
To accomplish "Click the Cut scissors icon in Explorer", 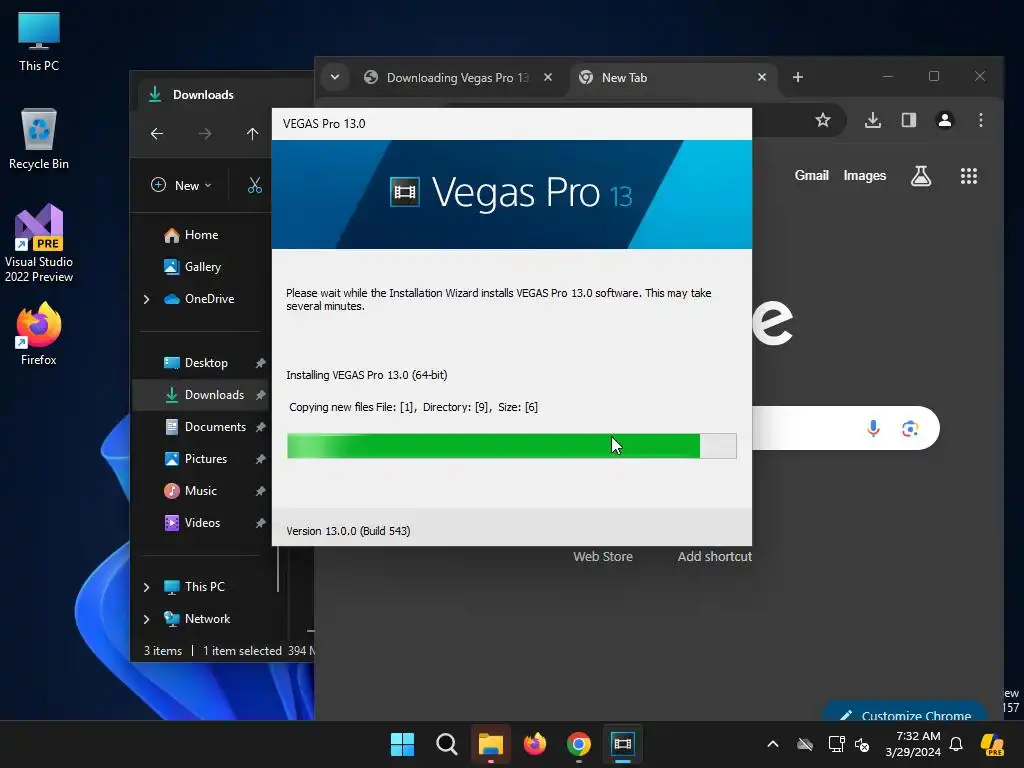I will coord(255,185).
